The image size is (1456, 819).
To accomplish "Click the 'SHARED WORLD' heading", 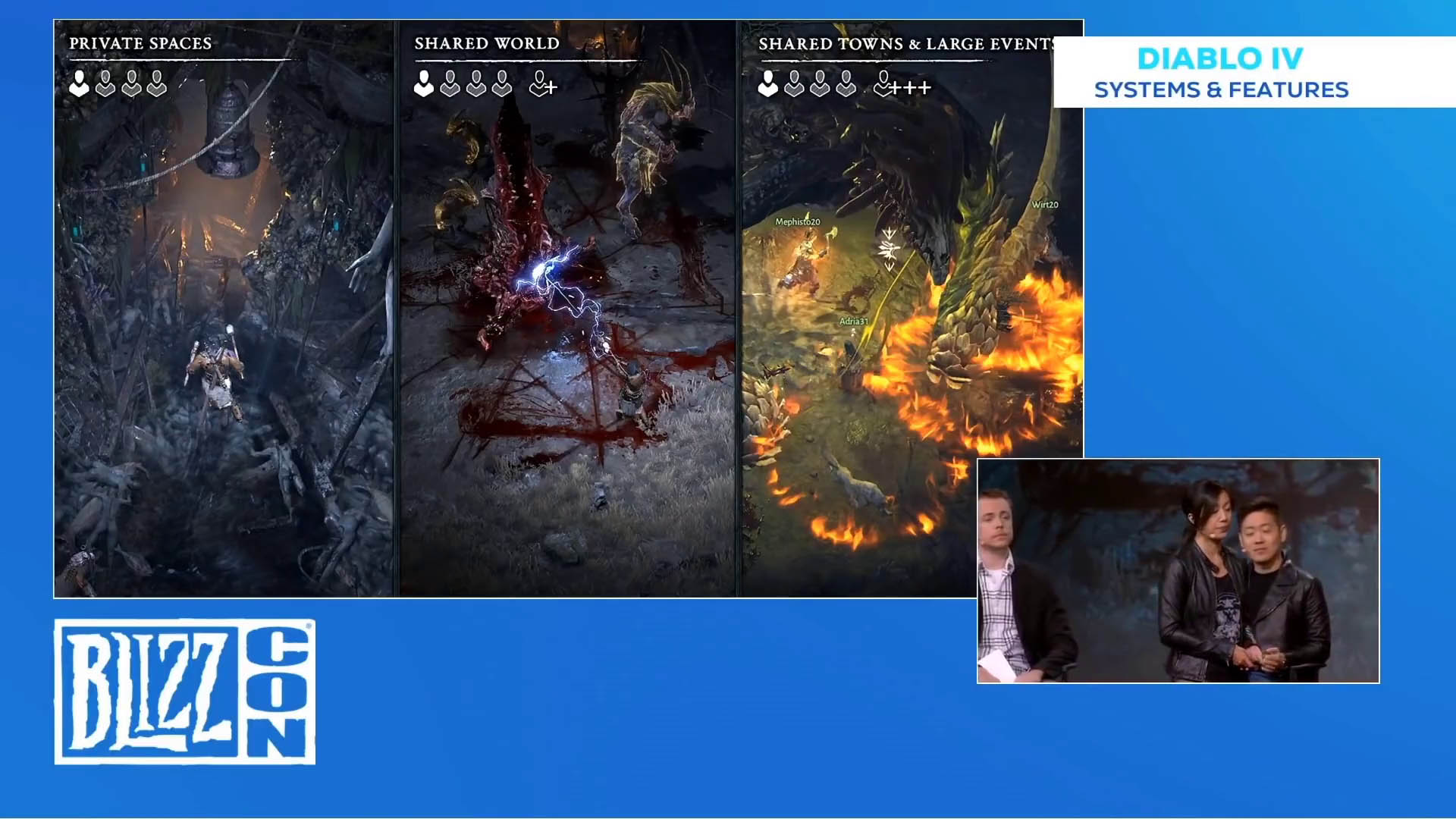I will [x=487, y=43].
